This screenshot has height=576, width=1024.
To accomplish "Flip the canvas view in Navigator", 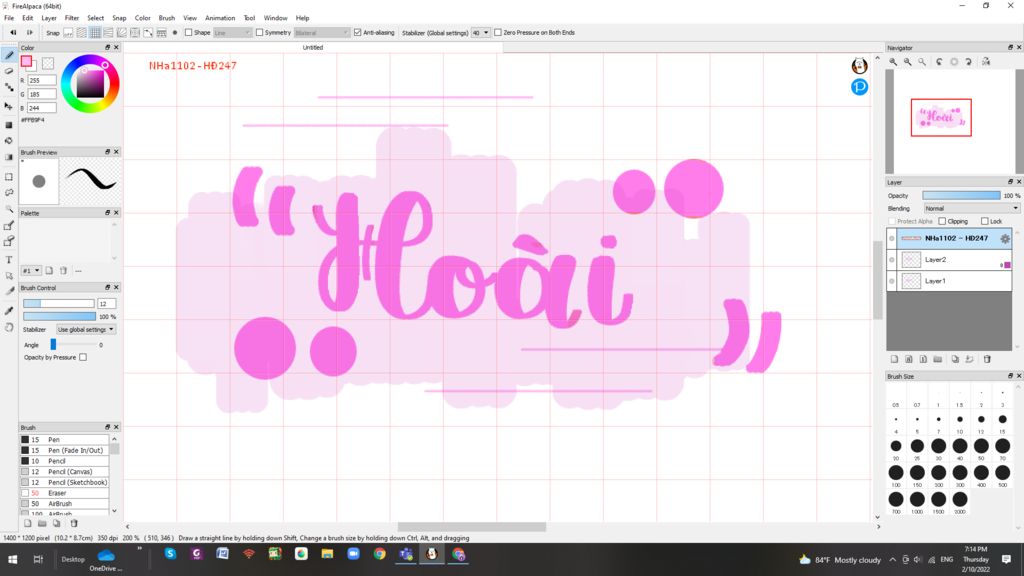I will coord(986,61).
